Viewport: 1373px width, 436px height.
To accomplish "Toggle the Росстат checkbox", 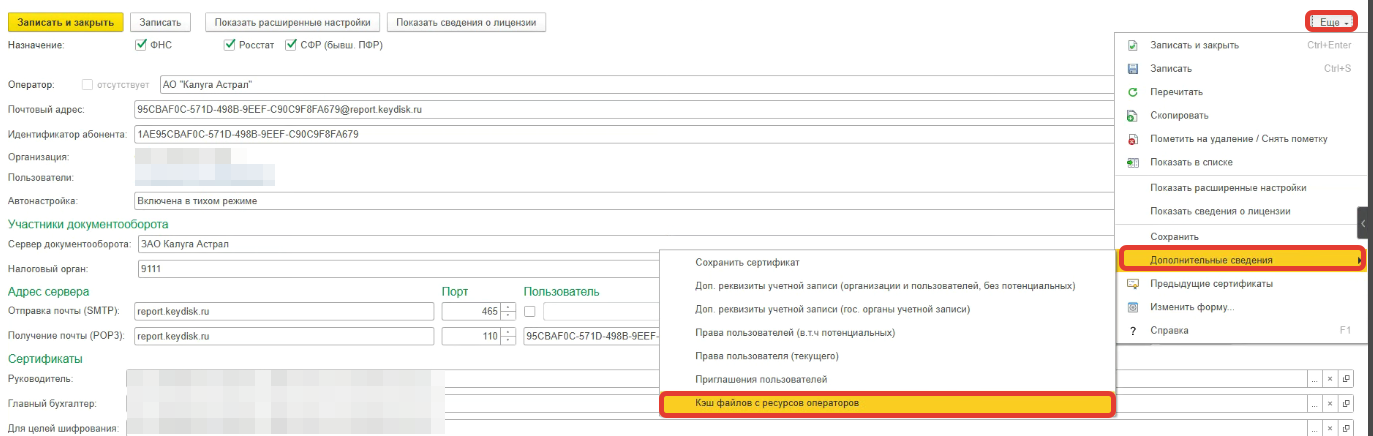I will click(230, 45).
